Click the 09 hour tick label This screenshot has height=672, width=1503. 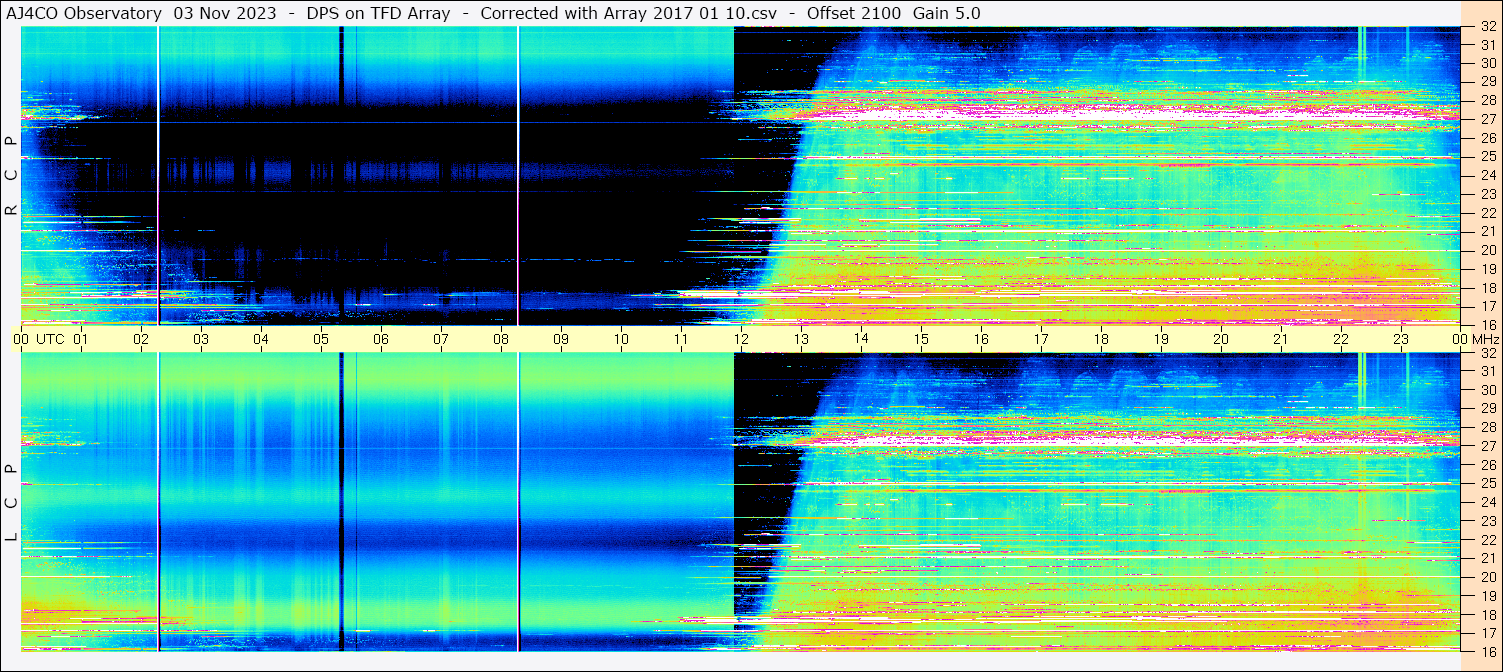pyautogui.click(x=561, y=339)
